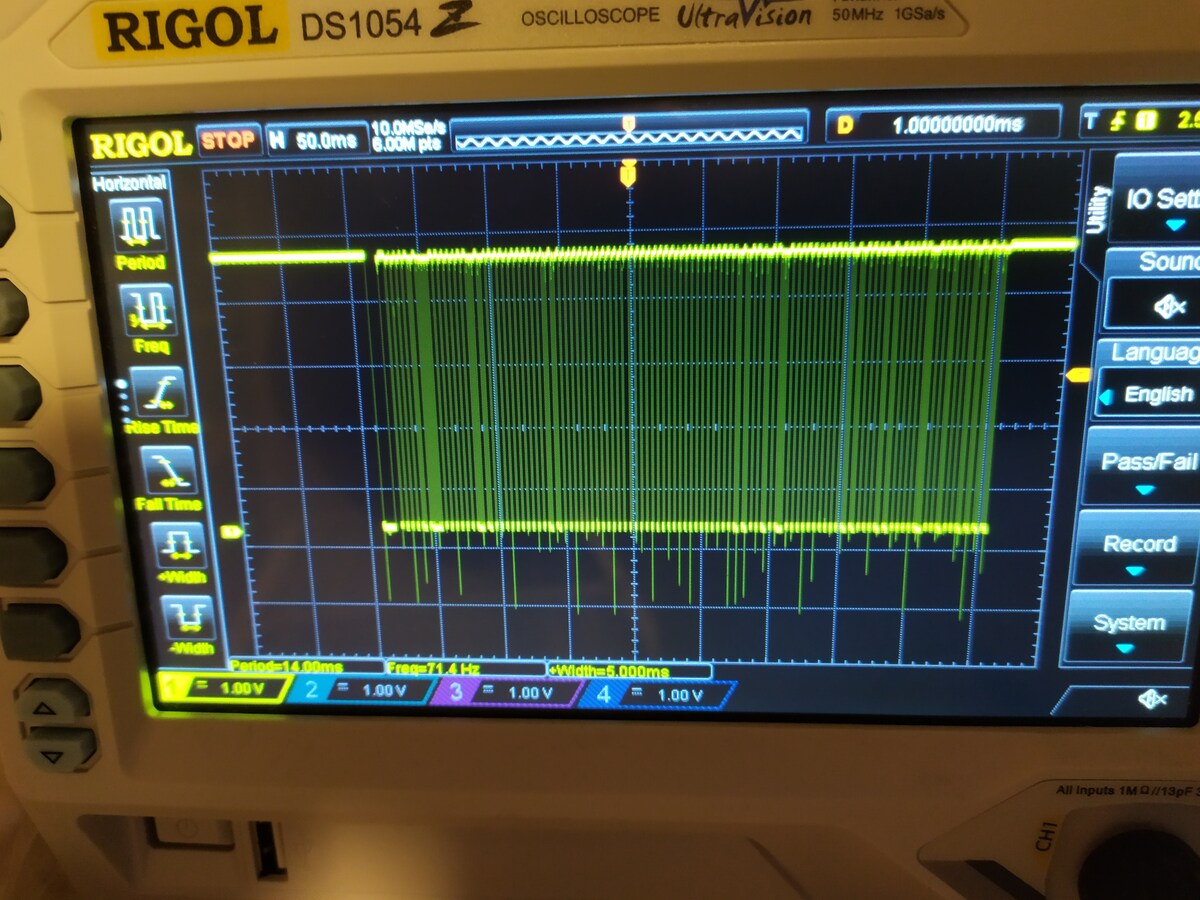Select the +Width measurement icon
Screen dimensions: 1200x900
coord(181,546)
